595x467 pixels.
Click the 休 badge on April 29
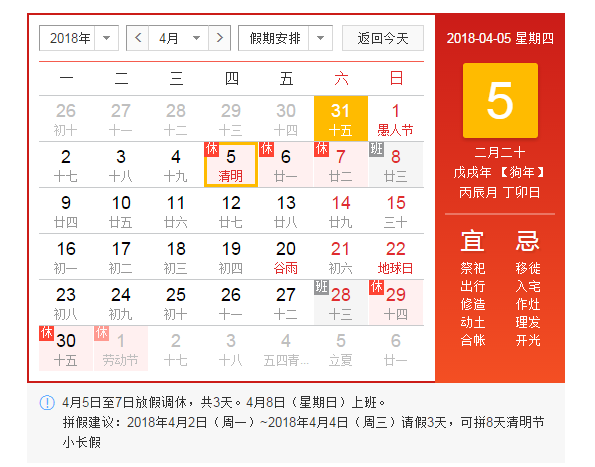[376, 287]
